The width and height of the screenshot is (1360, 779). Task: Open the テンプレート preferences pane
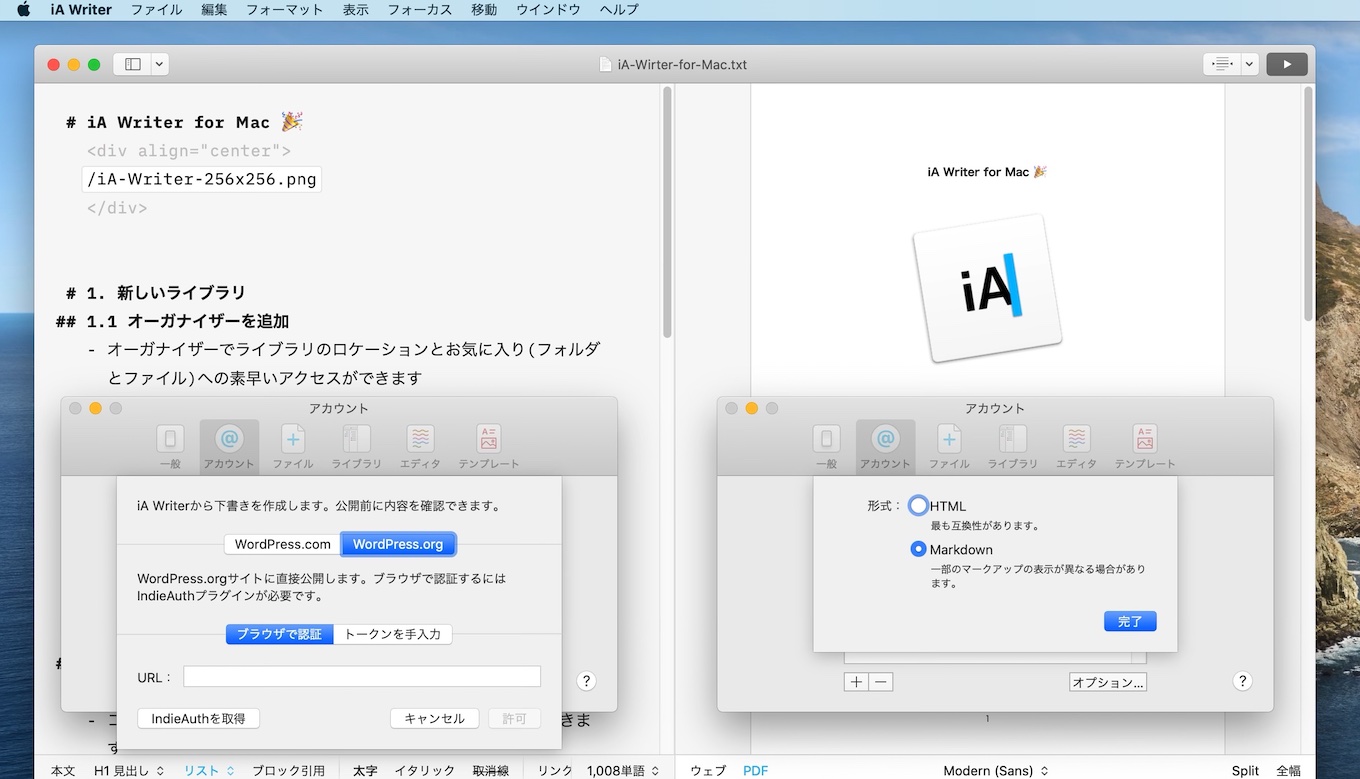pos(488,445)
